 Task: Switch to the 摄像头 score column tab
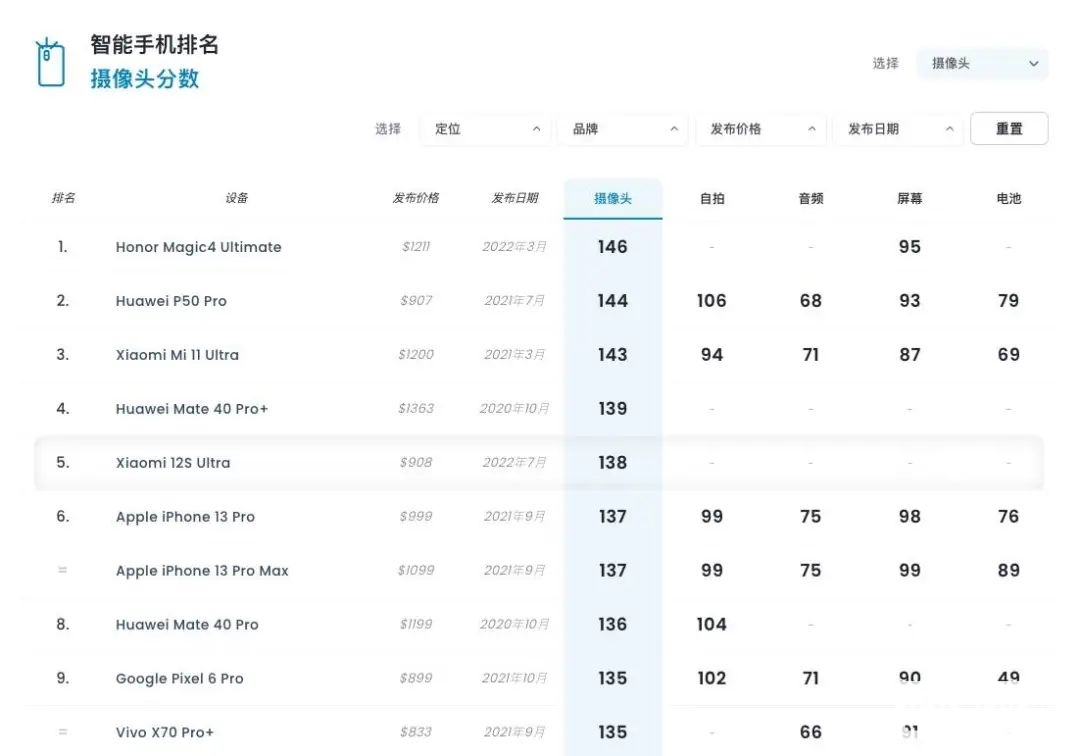click(x=613, y=198)
